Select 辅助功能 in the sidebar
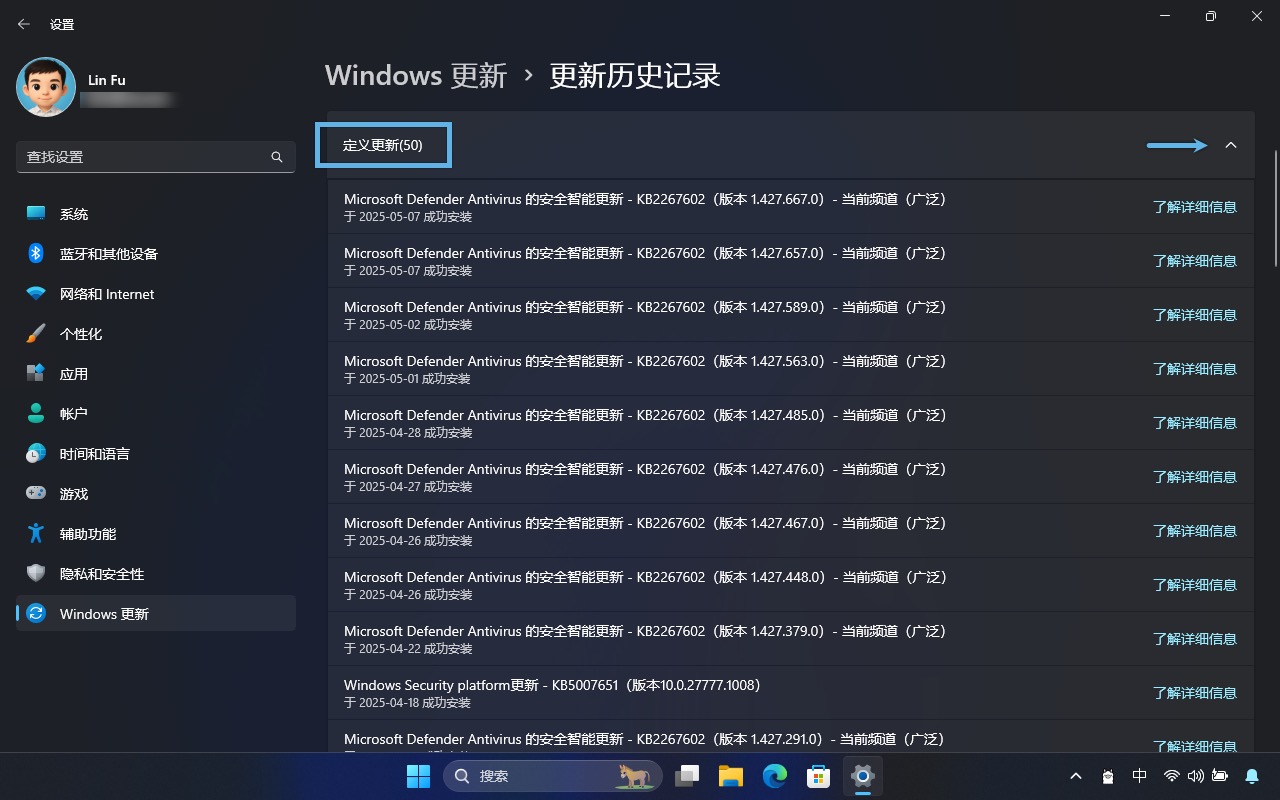1280x800 pixels. click(156, 534)
